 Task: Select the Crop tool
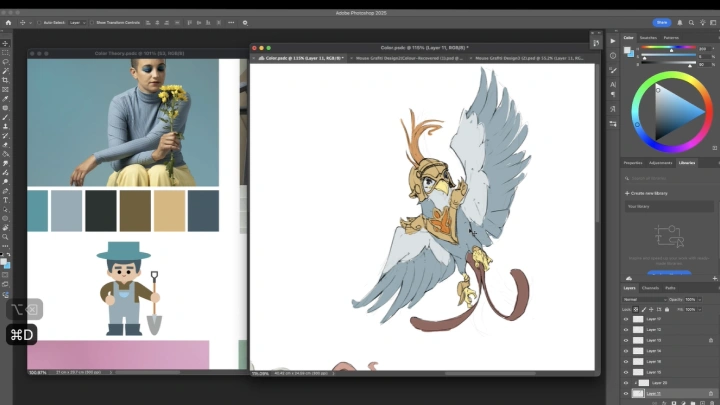click(x=6, y=80)
